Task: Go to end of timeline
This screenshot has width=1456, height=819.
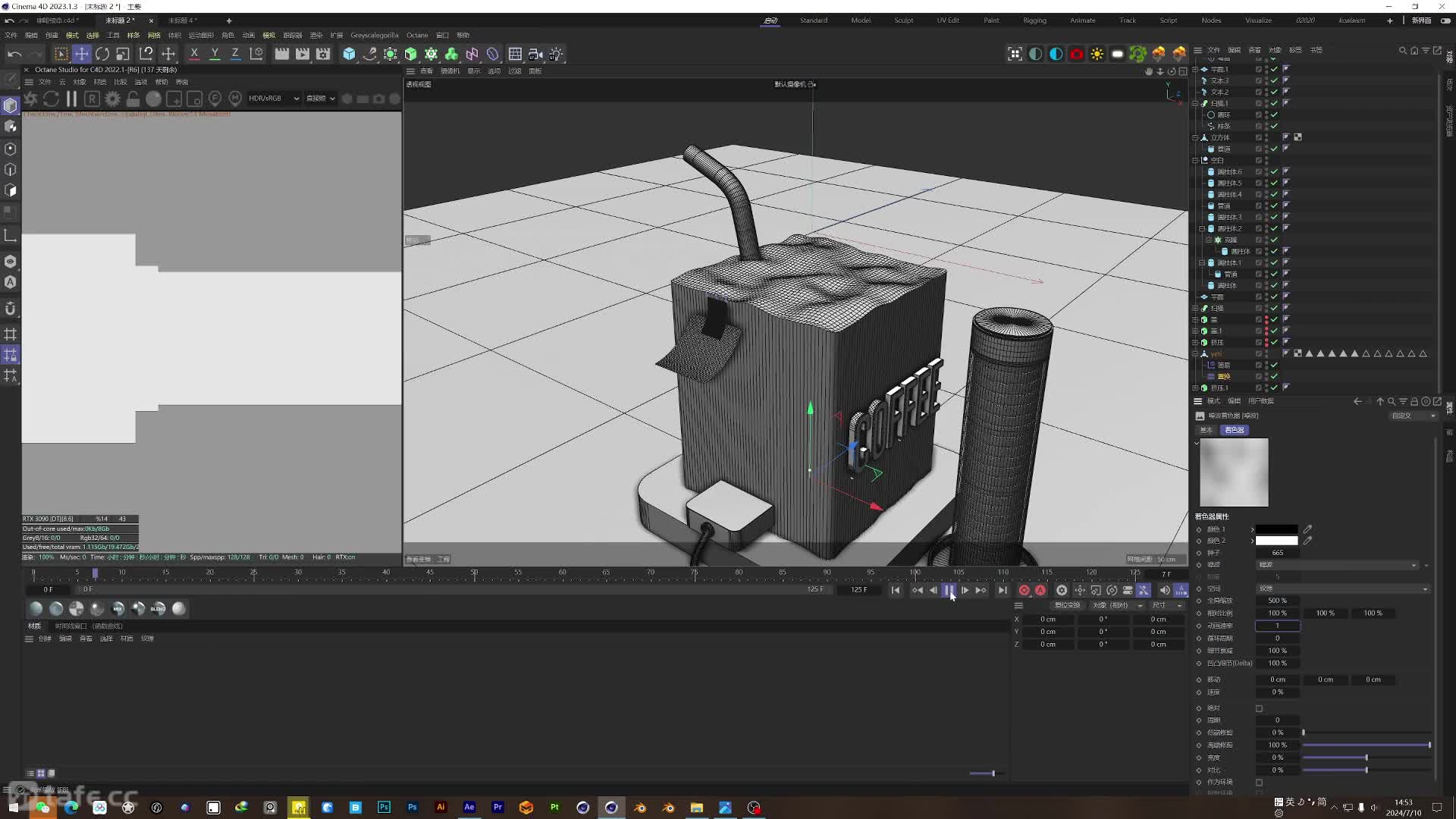Action: click(x=1003, y=590)
